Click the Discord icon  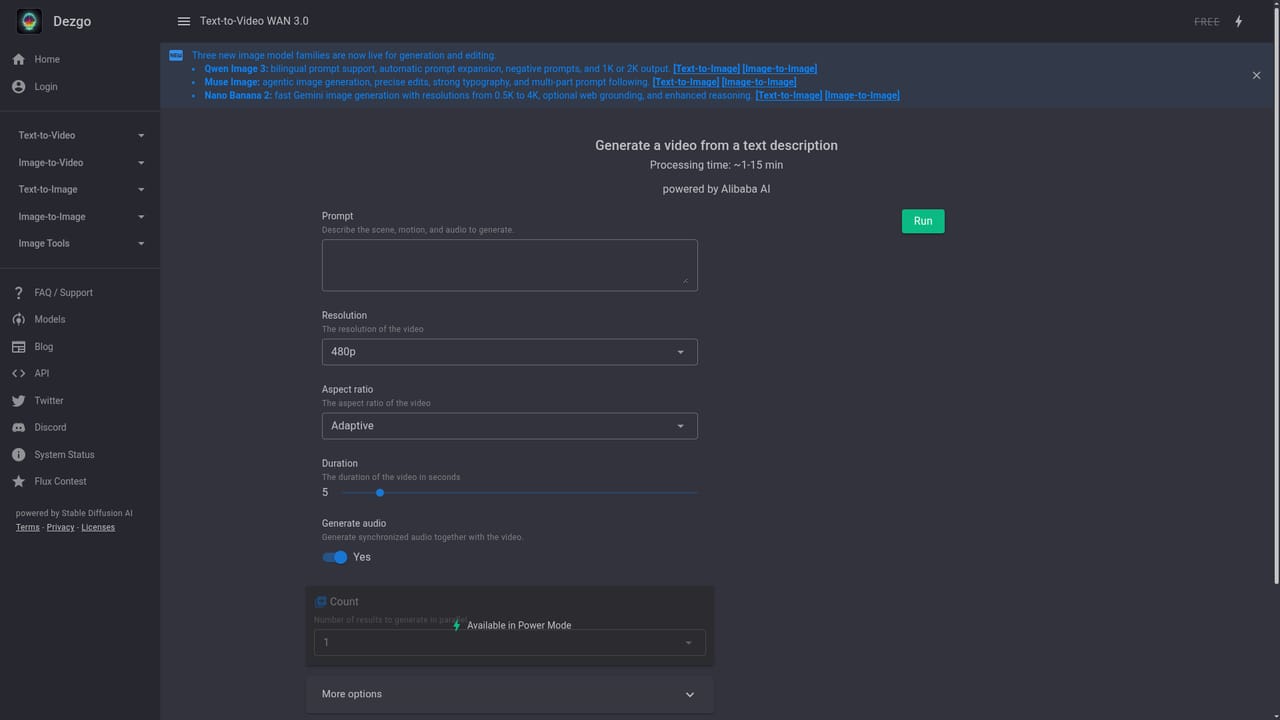(18, 428)
